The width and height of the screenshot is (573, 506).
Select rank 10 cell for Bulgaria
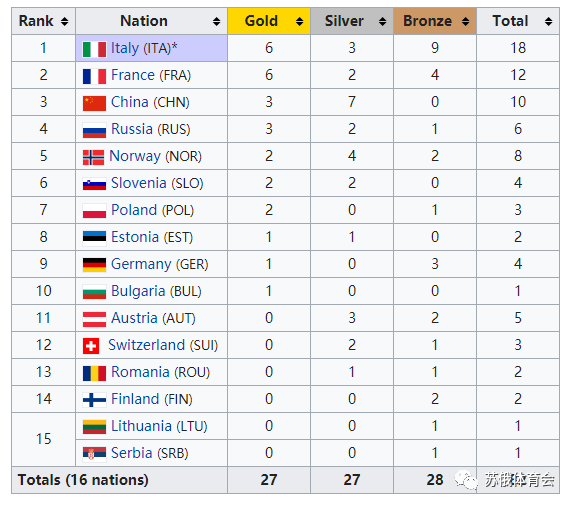pos(43,292)
